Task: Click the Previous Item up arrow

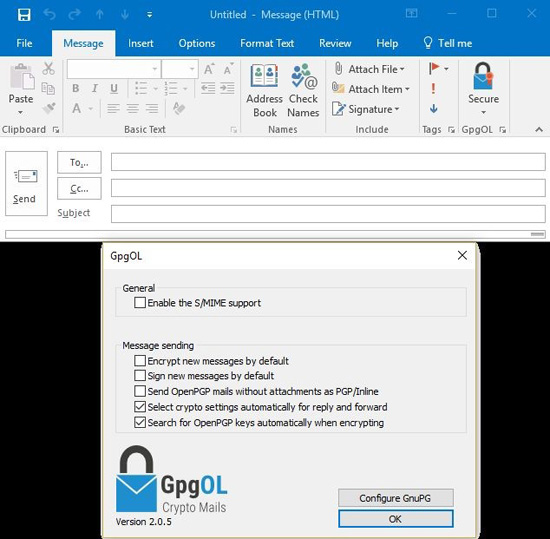Action: pos(100,15)
